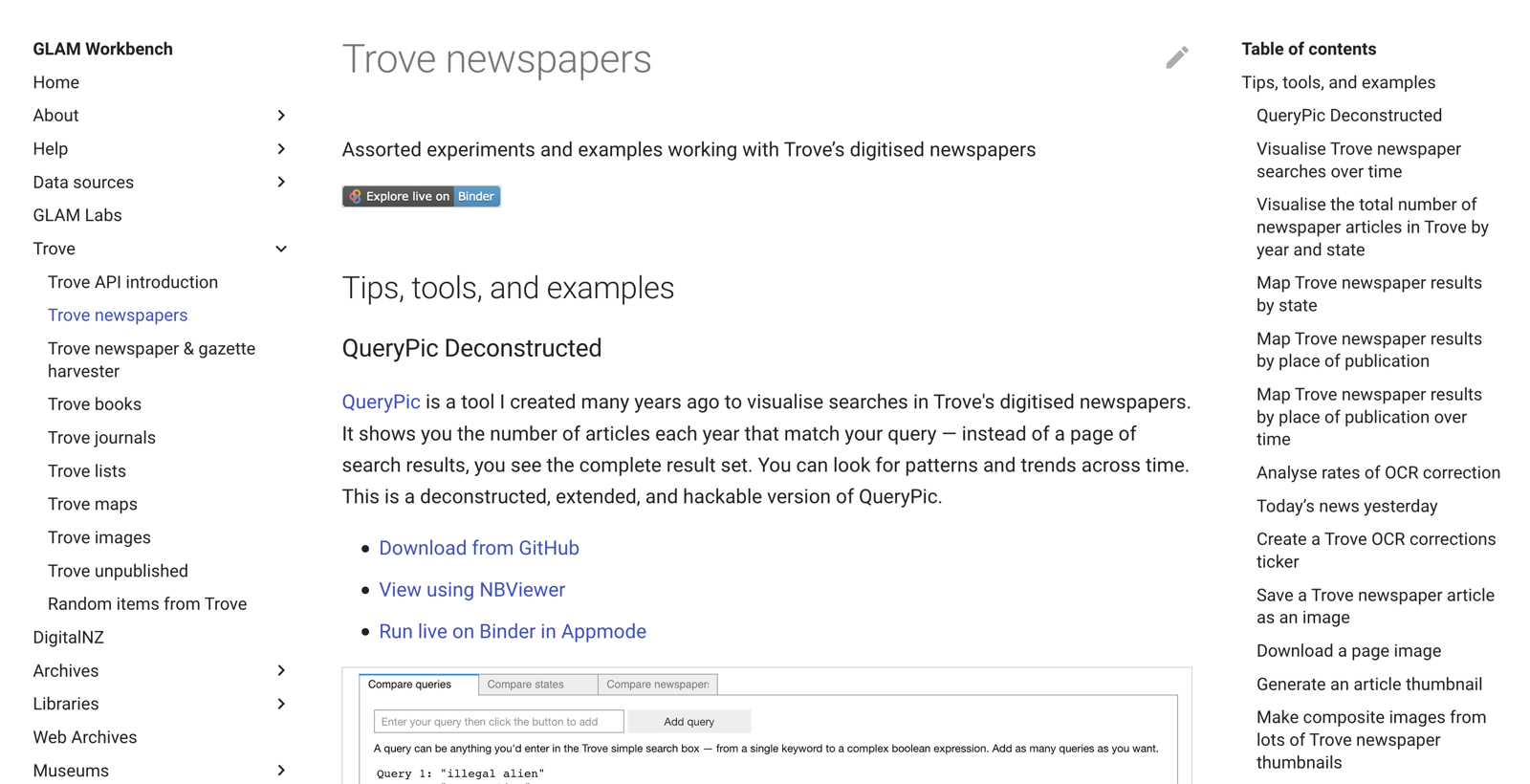Click the Trove newspapers page heading
This screenshot has height=784, width=1530.
coord(496,59)
